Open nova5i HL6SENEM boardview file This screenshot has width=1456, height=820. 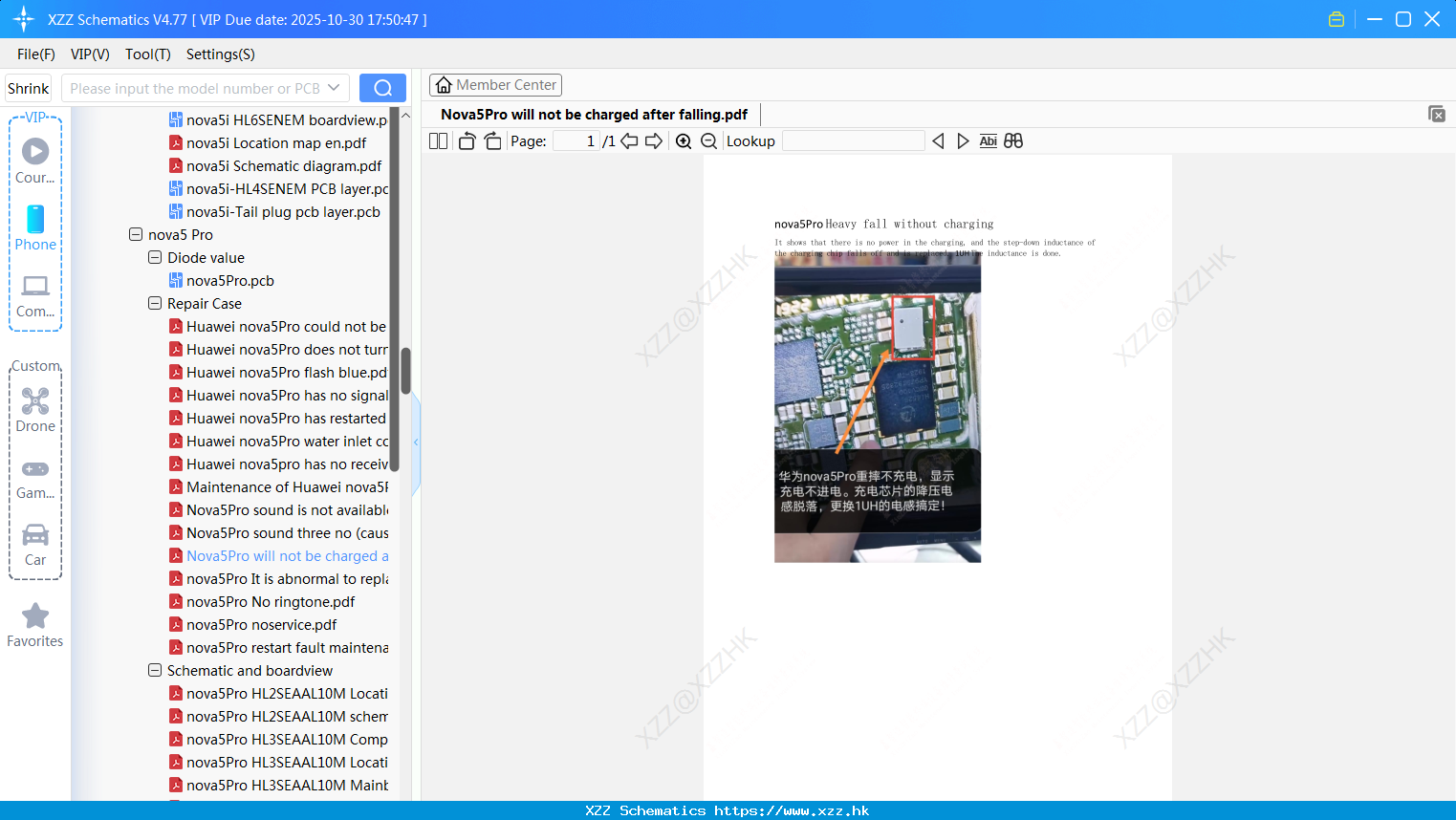click(278, 119)
